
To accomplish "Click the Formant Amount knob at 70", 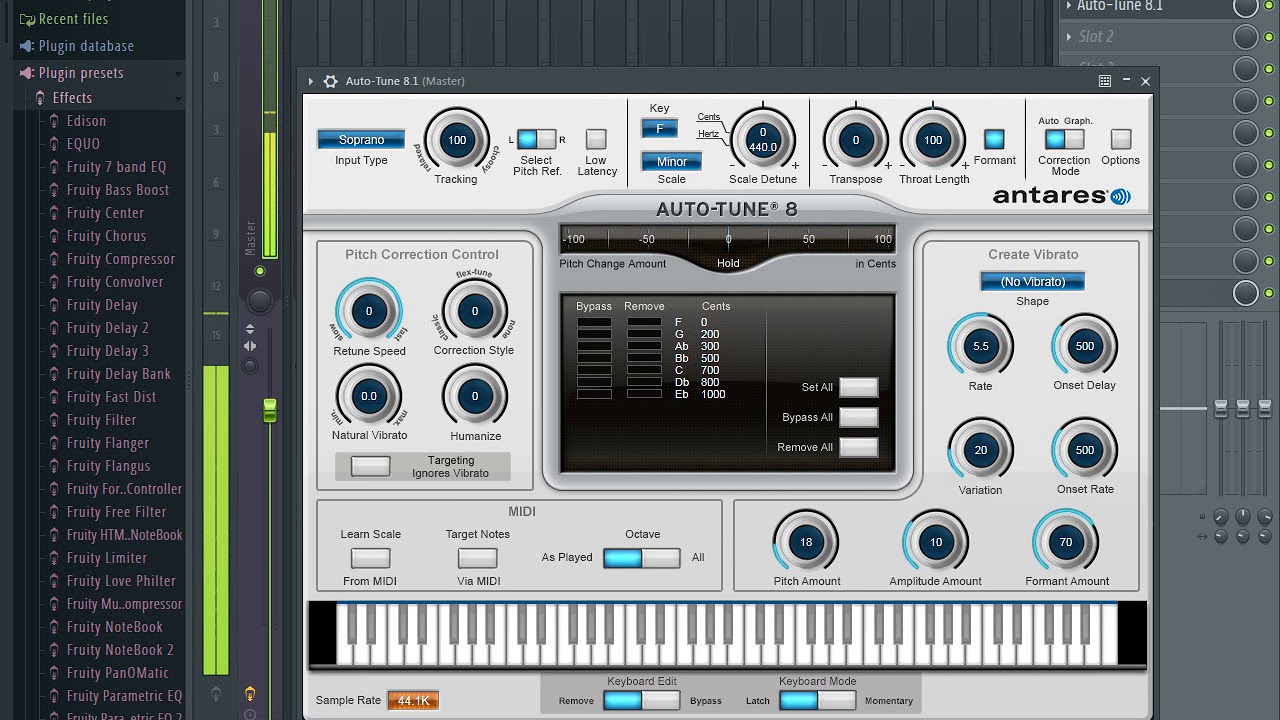I will [1066, 542].
